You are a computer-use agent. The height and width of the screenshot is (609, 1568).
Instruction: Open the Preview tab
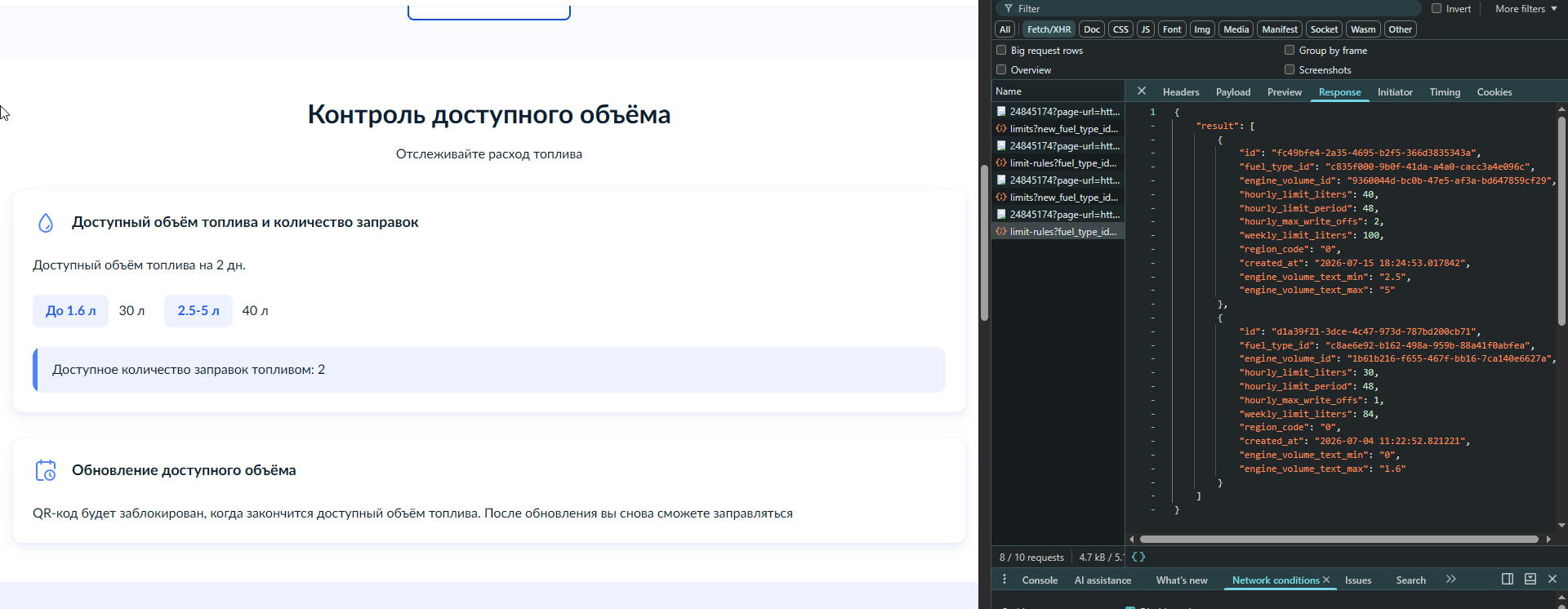pos(1285,92)
